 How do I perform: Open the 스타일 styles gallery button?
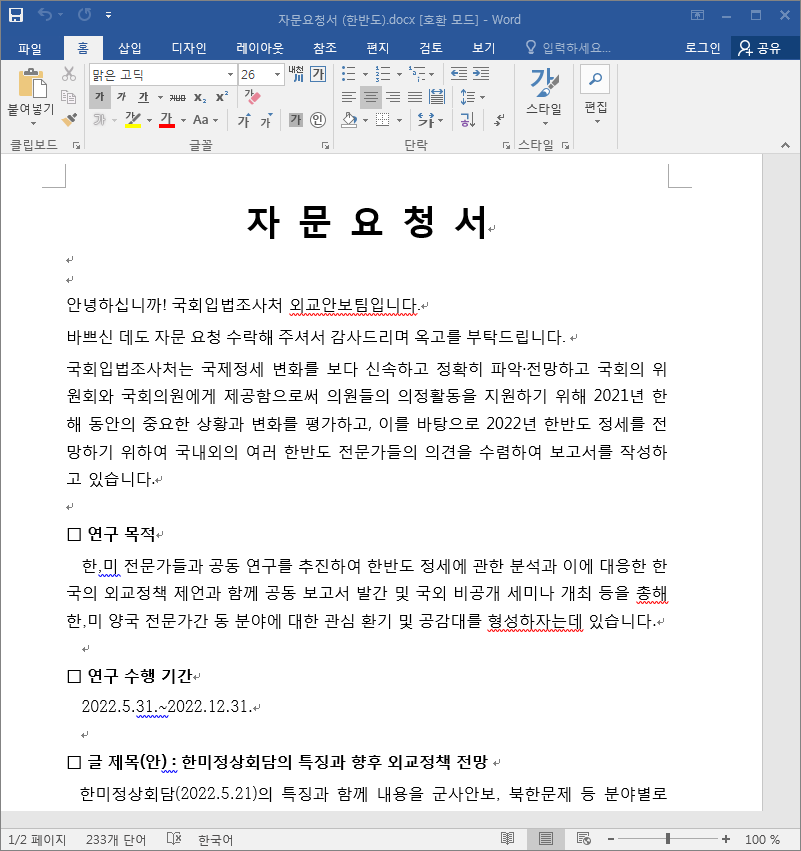click(543, 97)
